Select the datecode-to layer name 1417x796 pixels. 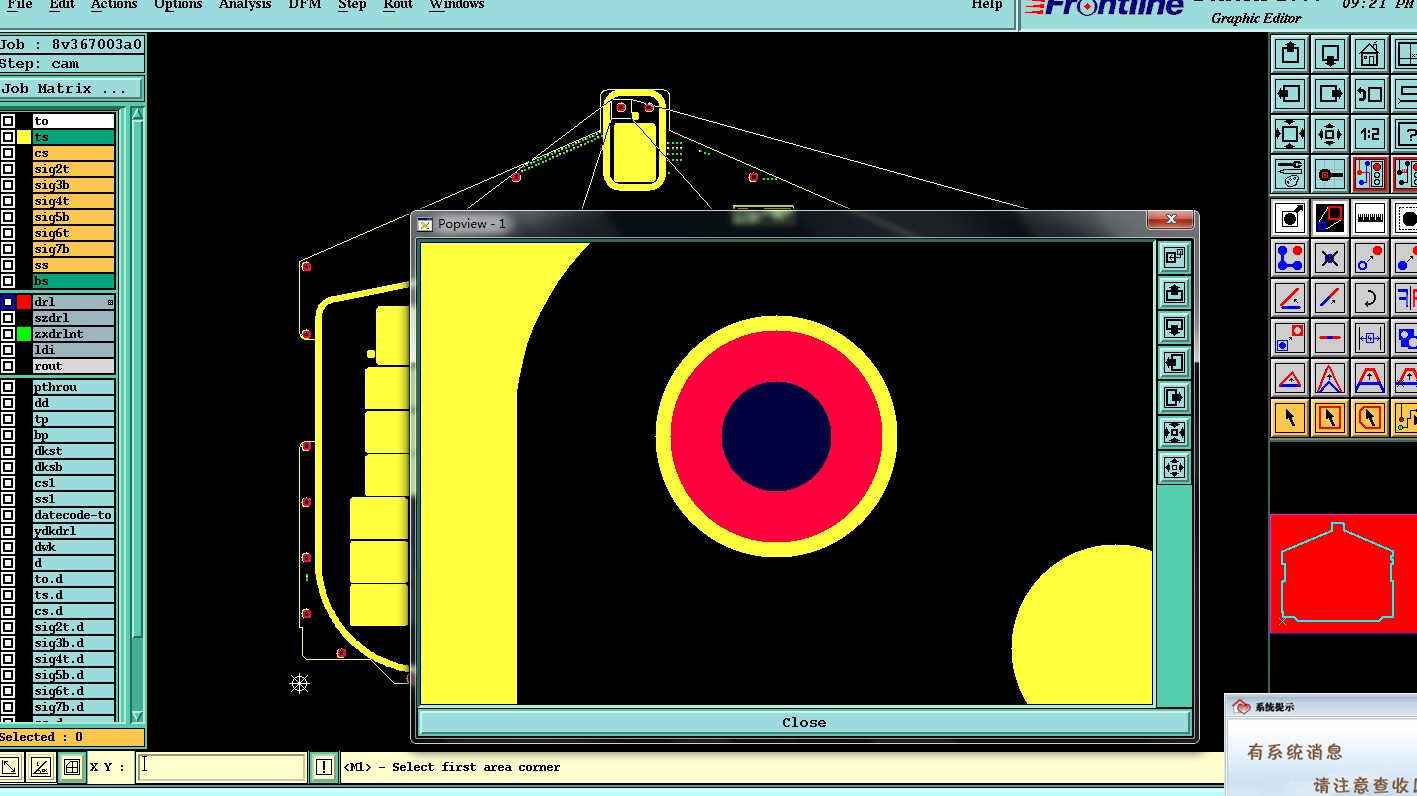tap(73, 515)
